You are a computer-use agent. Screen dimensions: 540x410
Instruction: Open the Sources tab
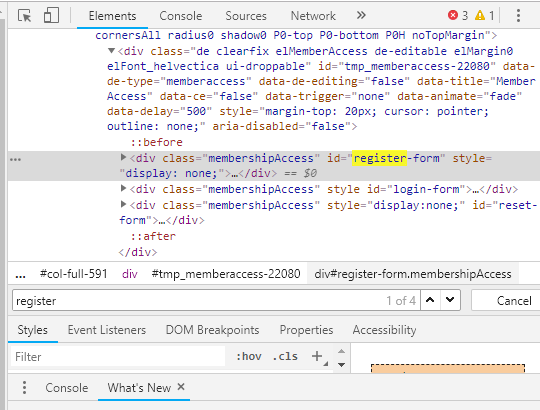click(x=246, y=16)
